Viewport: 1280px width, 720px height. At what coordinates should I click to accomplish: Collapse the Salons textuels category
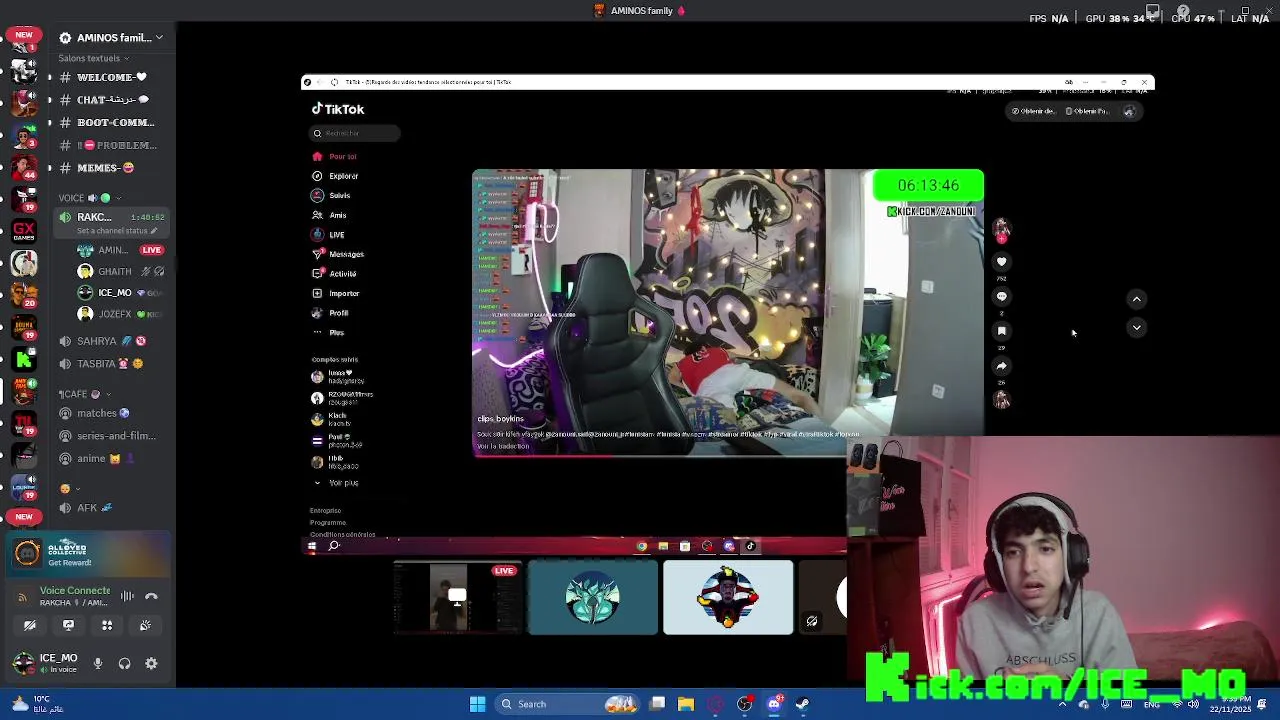click(94, 58)
